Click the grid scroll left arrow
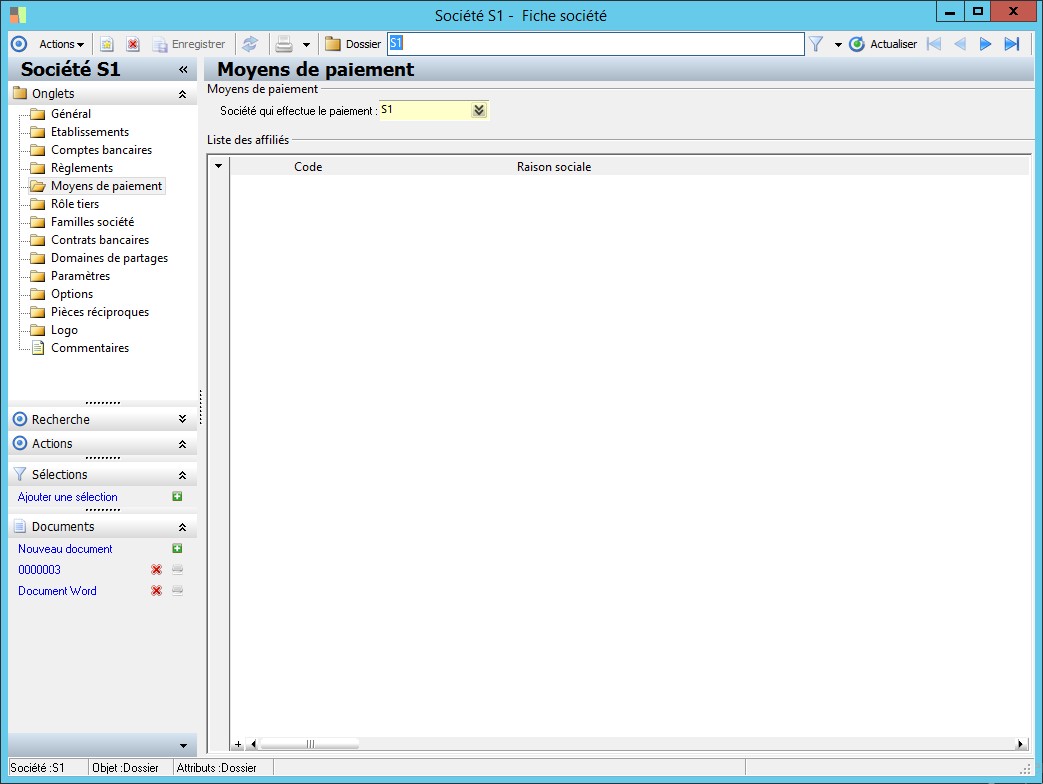 tap(253, 744)
